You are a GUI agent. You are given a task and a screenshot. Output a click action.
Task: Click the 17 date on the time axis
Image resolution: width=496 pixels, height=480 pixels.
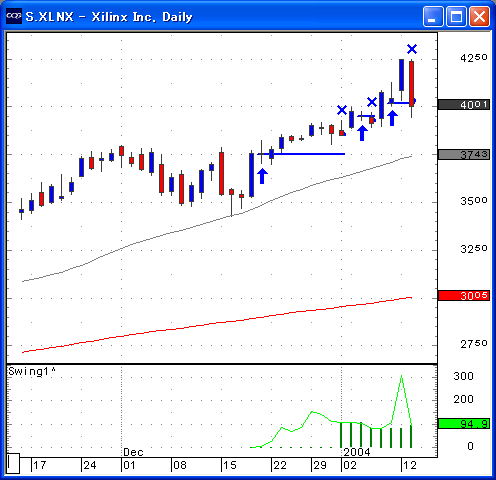(x=40, y=465)
